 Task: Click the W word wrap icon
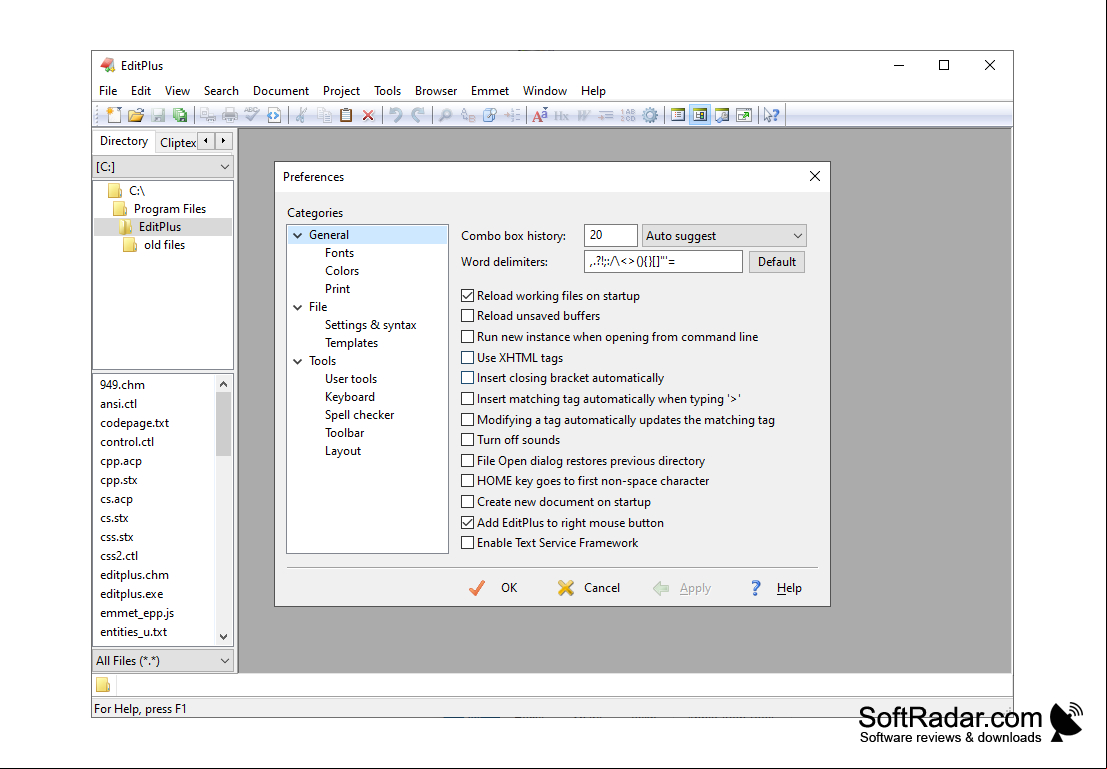[x=583, y=115]
